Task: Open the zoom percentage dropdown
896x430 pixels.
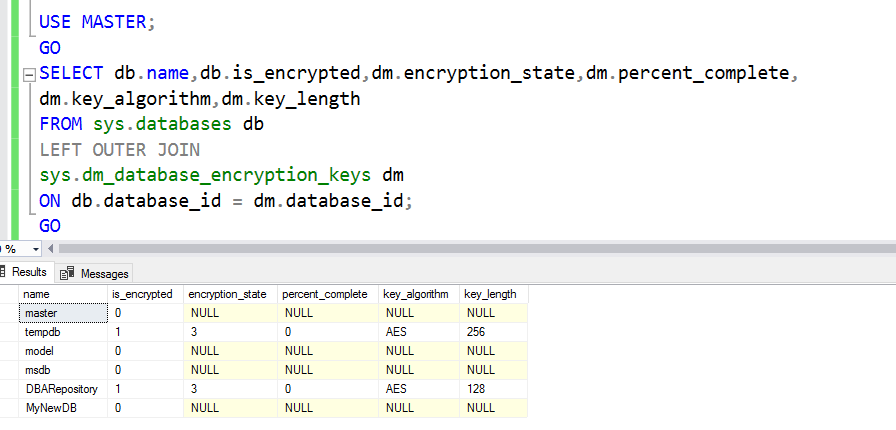Action: coord(36,248)
